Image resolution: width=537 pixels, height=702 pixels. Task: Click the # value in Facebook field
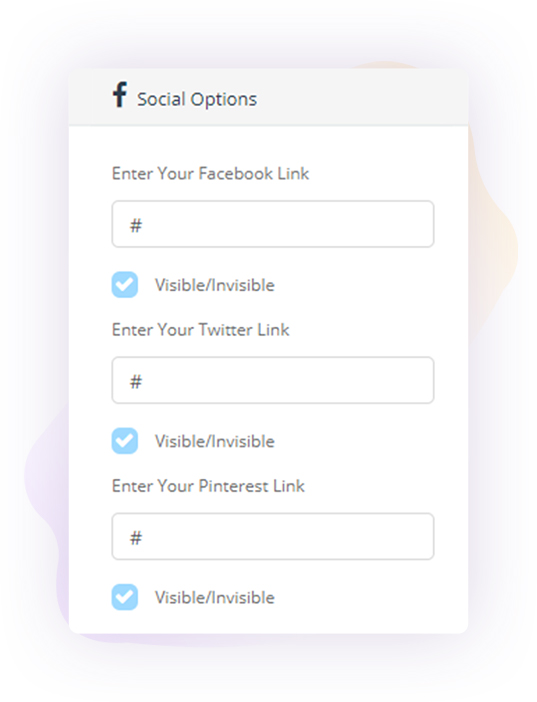[136, 225]
